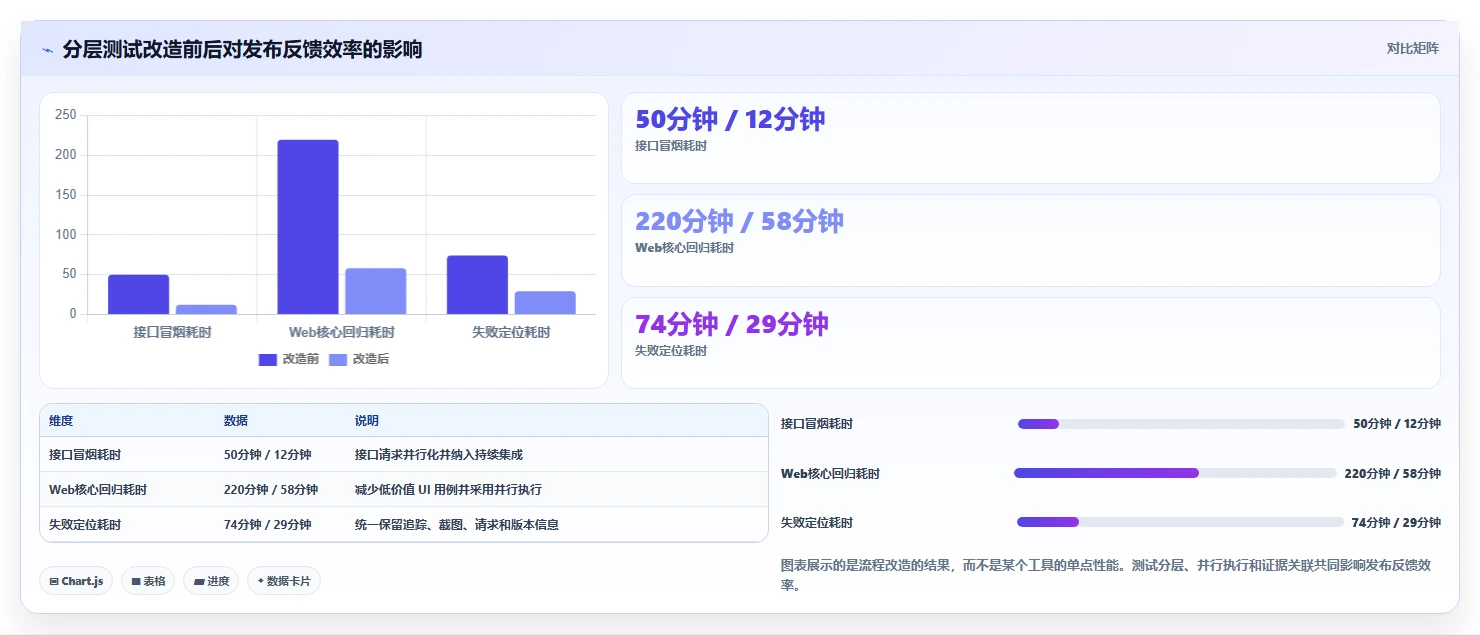
Task: Click the footnote paragraph starting 图表展示的是流程改造的结果
Action: click(x=1106, y=575)
